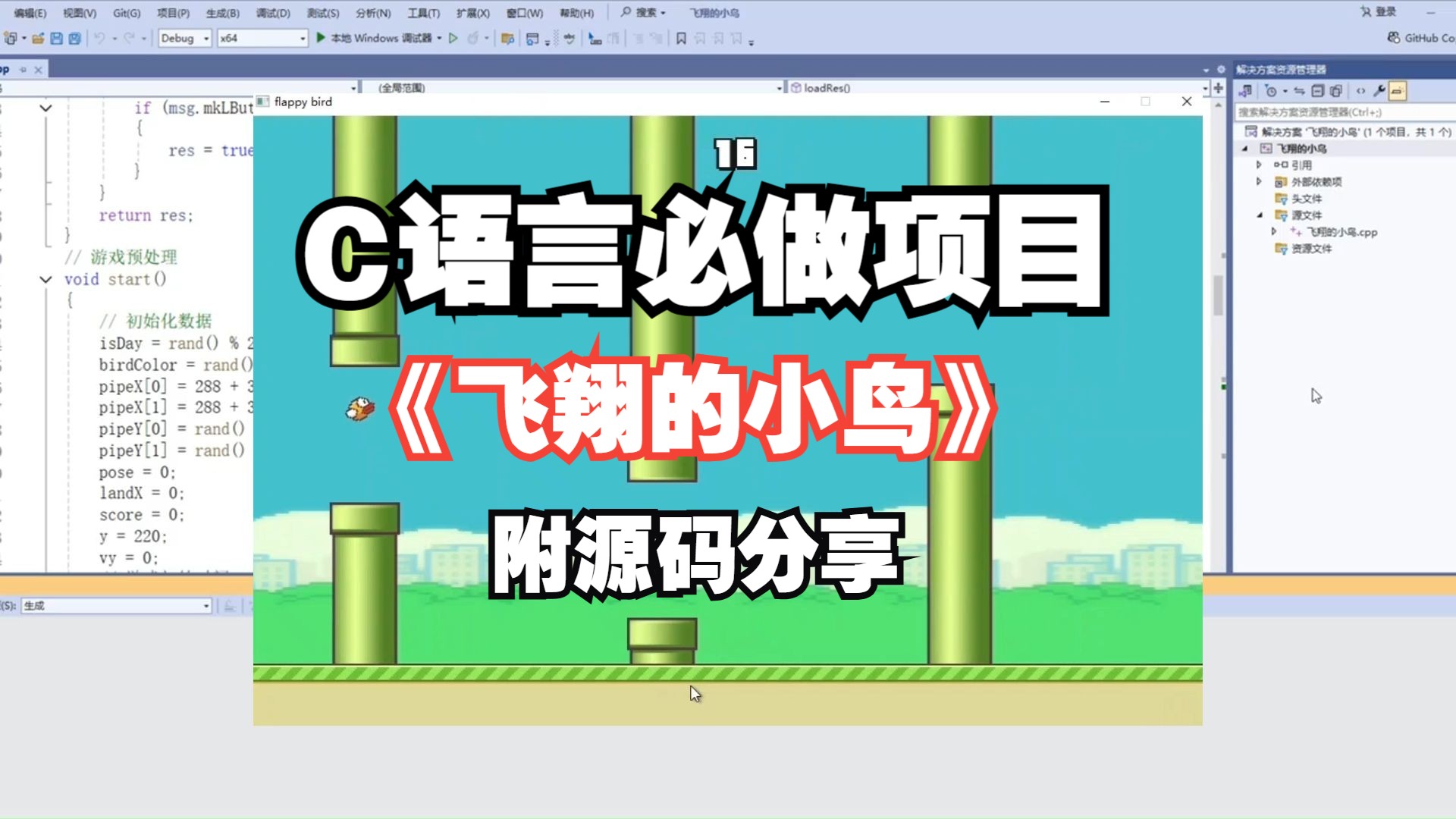Click the GitHub Copilot button
1456x819 pixels.
click(1420, 37)
